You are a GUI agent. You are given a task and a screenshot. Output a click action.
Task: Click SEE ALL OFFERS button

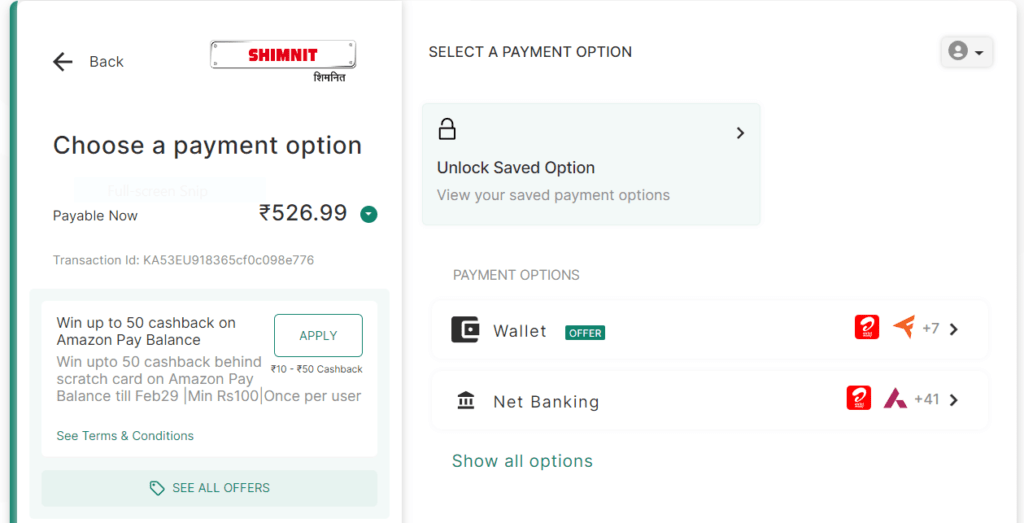209,488
